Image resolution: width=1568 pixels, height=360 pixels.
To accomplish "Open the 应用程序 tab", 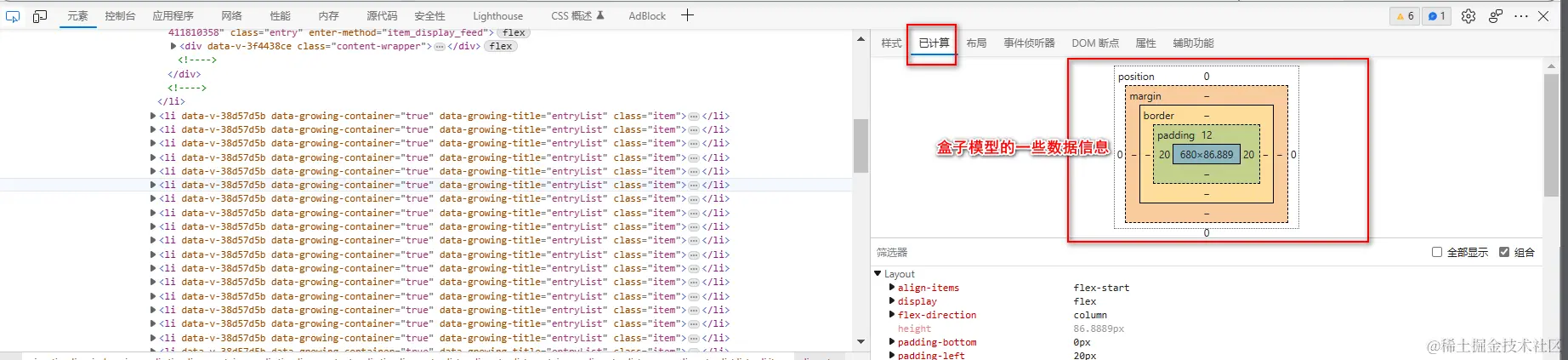I will click(x=173, y=15).
